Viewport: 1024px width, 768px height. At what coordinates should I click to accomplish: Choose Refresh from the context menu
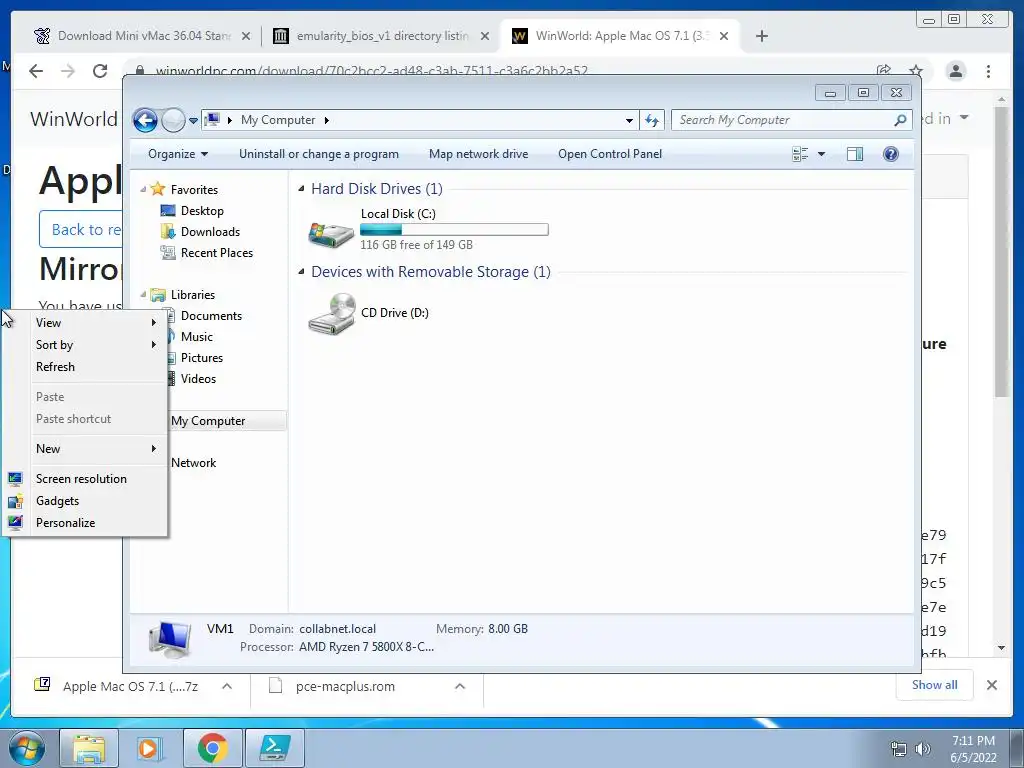coord(85,367)
